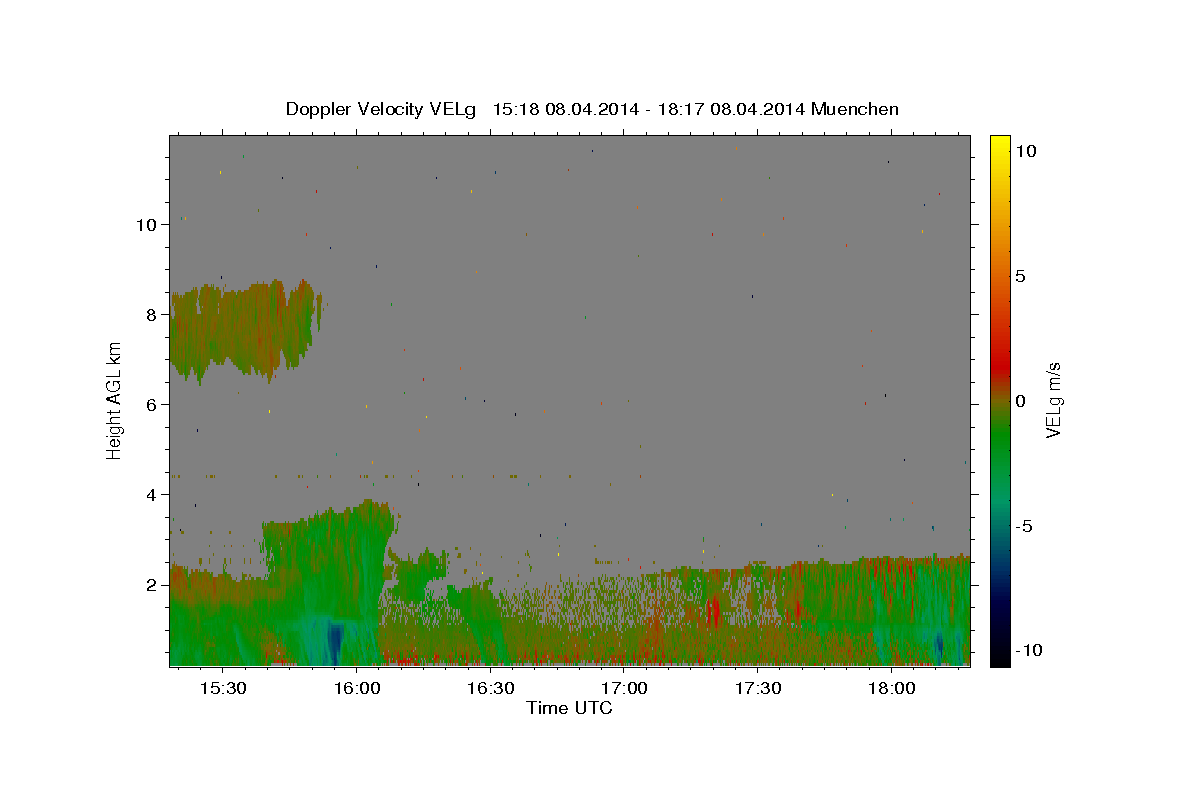The height and width of the screenshot is (800, 1200).
Task: Click the height tick label 10
Action: pos(147,224)
